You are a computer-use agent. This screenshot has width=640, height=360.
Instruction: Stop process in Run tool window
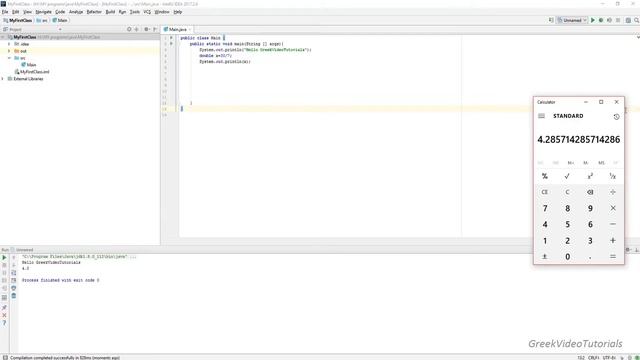point(4,265)
